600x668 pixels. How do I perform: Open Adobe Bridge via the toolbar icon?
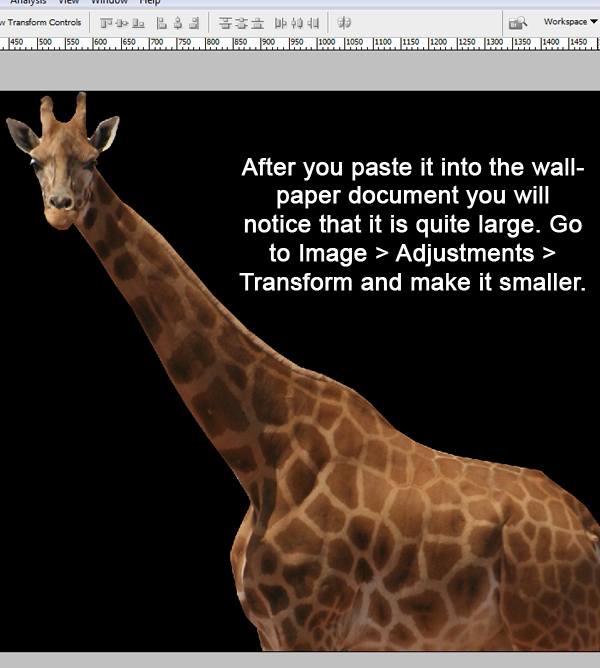[518, 23]
